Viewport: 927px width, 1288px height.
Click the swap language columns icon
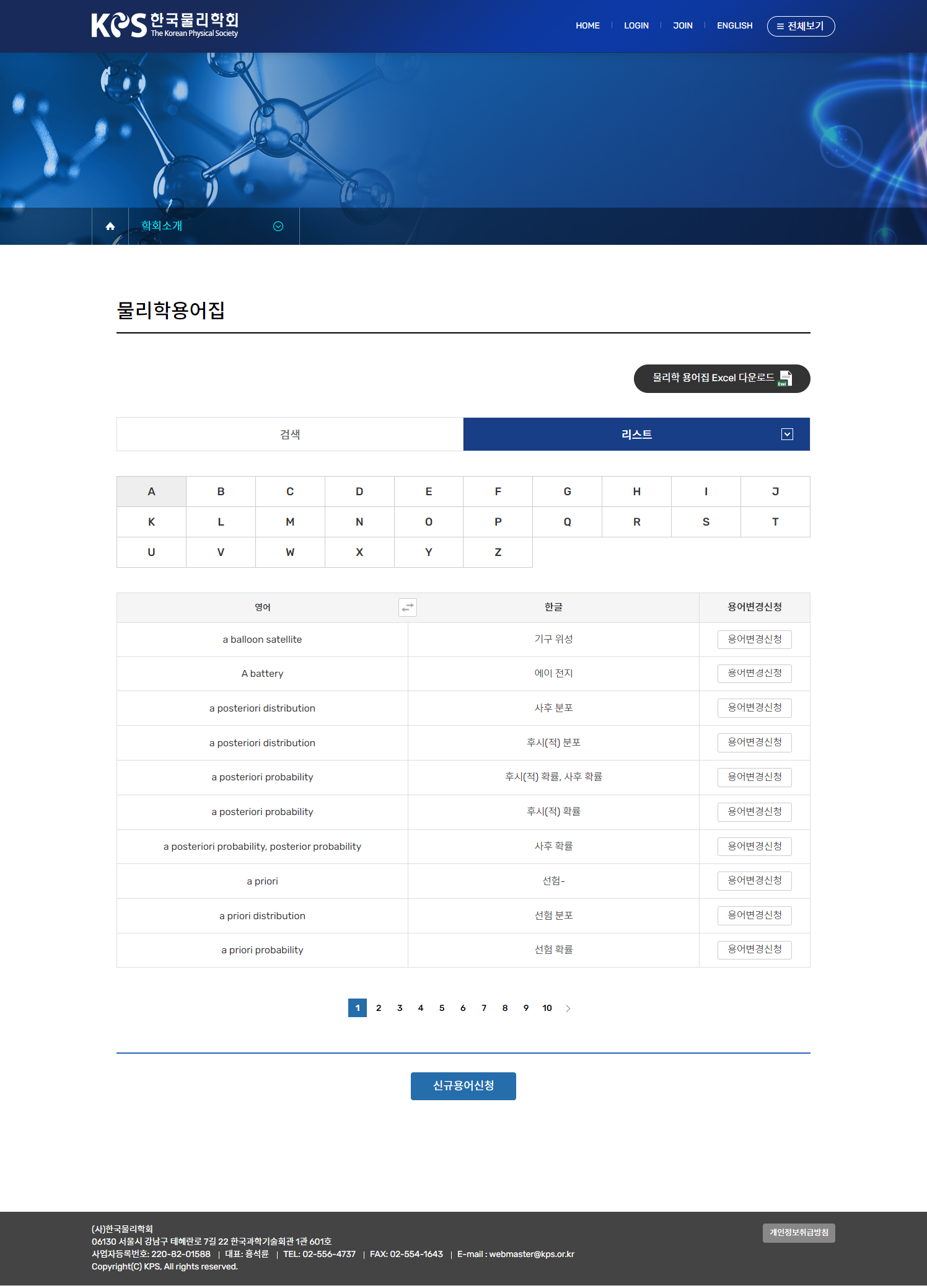pos(407,607)
